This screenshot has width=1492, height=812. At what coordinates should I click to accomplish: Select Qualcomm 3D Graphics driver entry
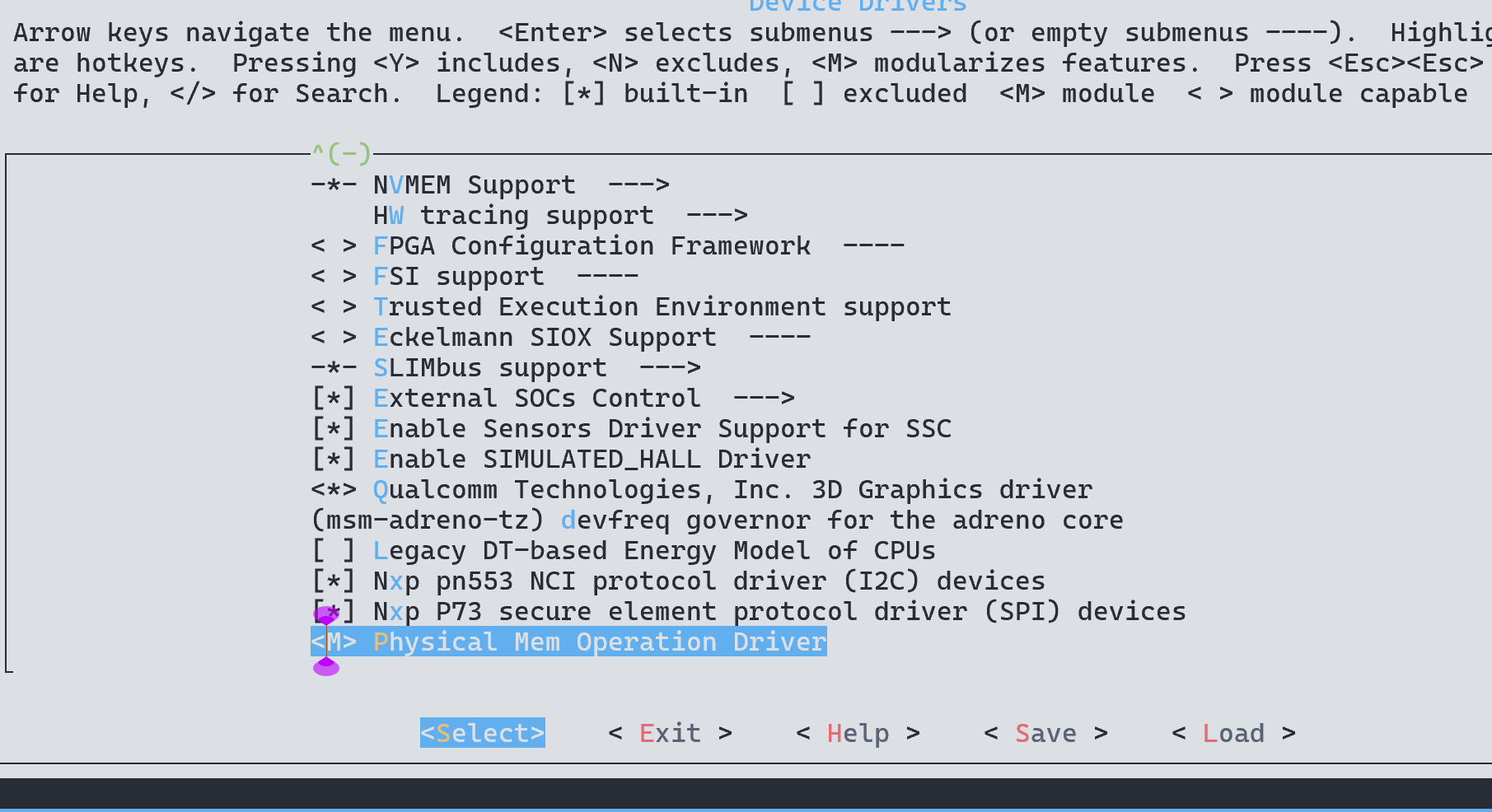coord(732,490)
